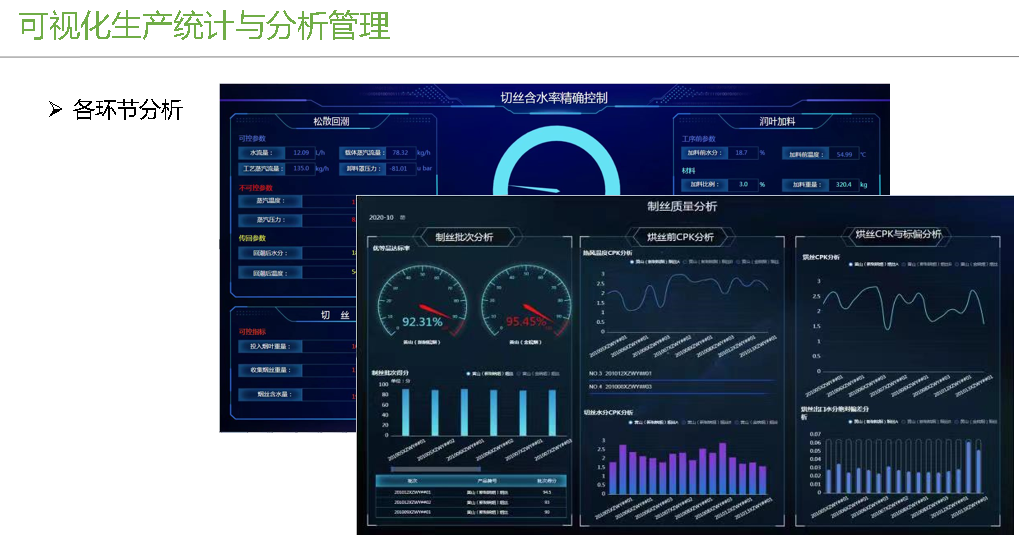1019x541 pixels.
Task: Click the cyan circular ring gauge
Action: [545, 165]
